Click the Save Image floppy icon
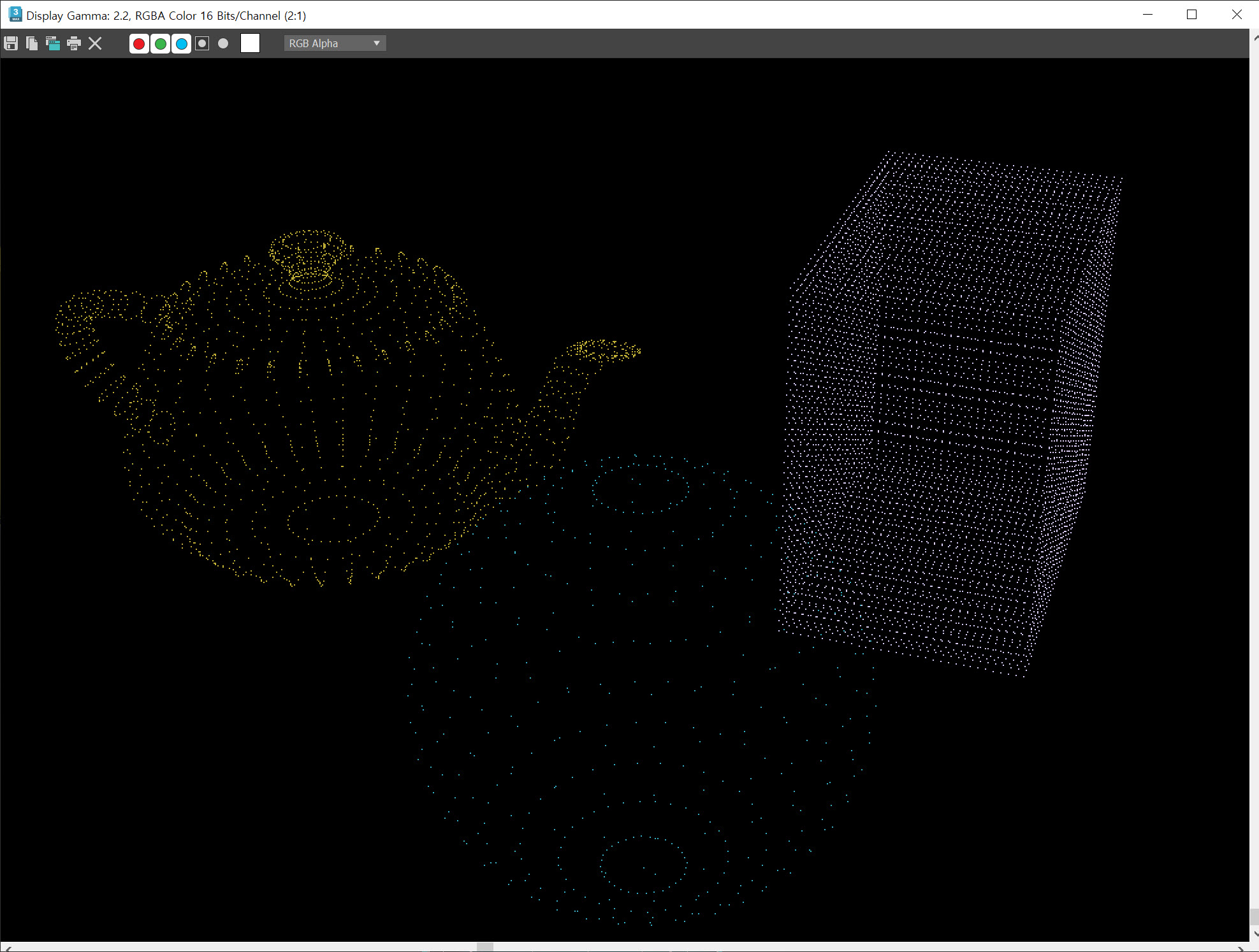 pyautogui.click(x=11, y=43)
